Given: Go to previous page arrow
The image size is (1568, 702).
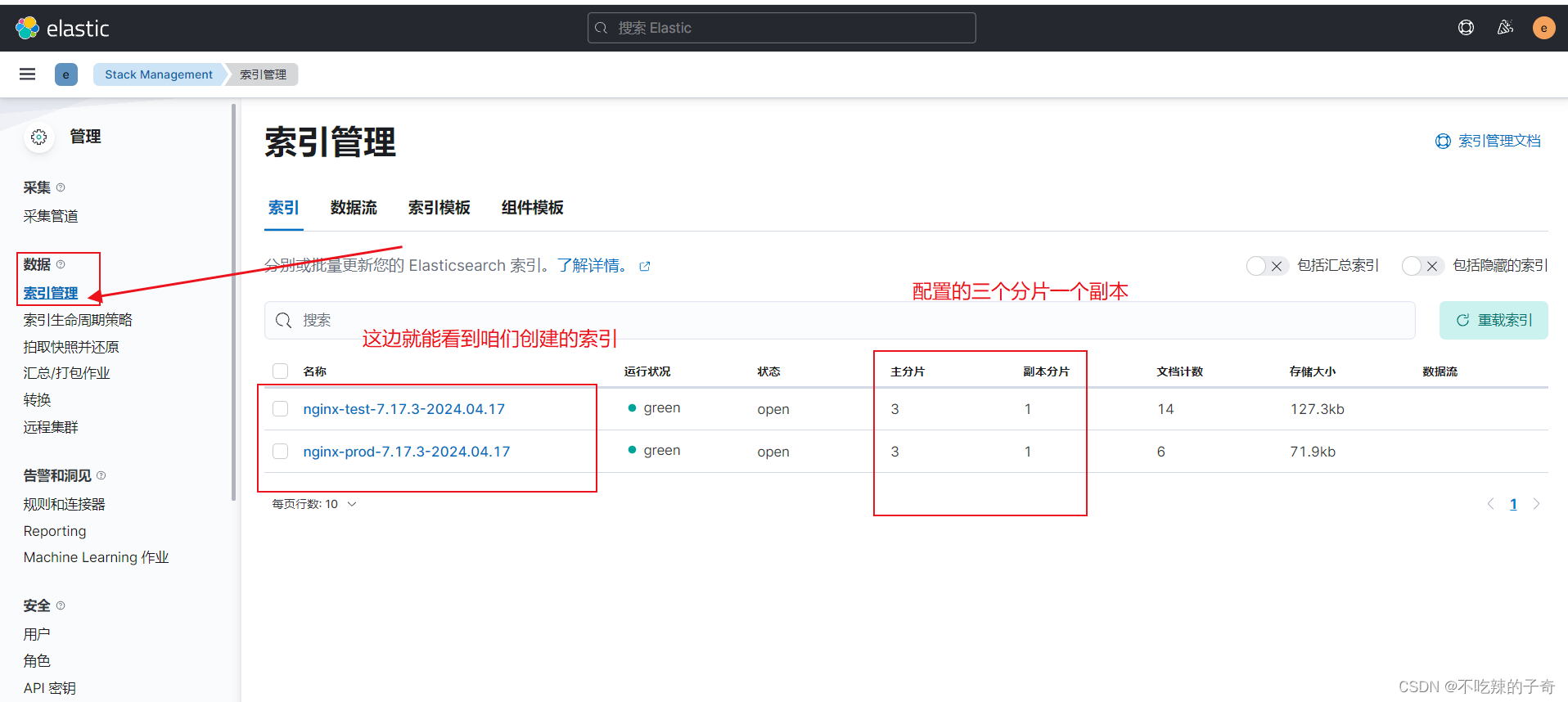Looking at the screenshot, I should pyautogui.click(x=1490, y=504).
